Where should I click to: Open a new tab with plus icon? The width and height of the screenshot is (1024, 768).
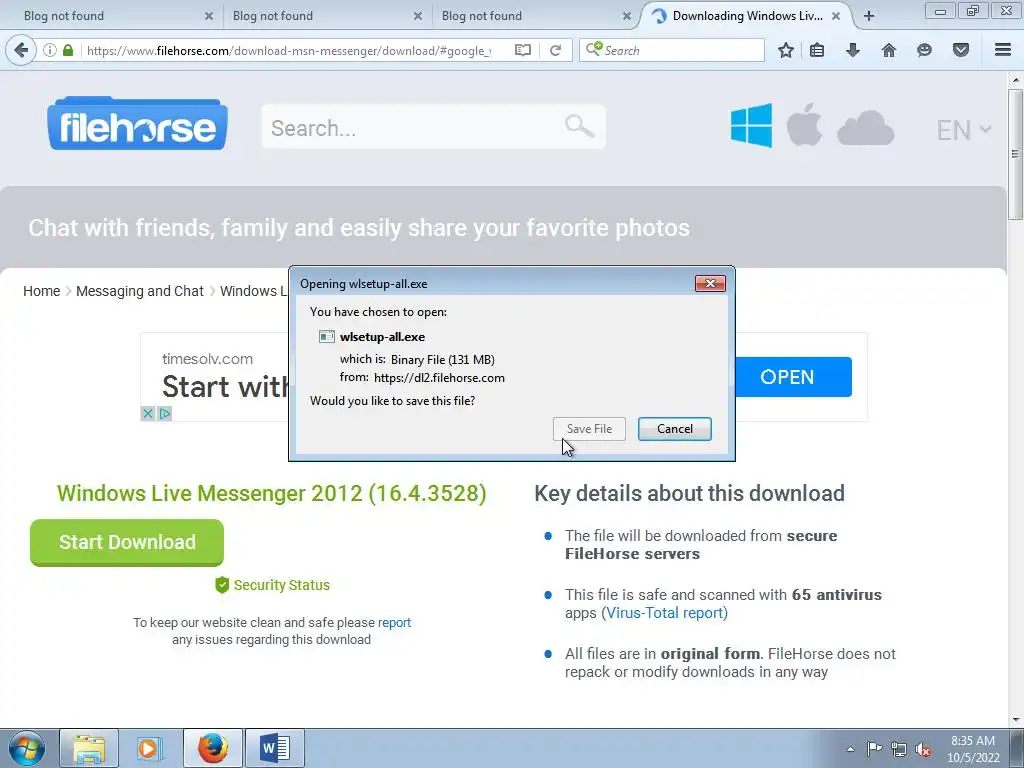(x=869, y=16)
